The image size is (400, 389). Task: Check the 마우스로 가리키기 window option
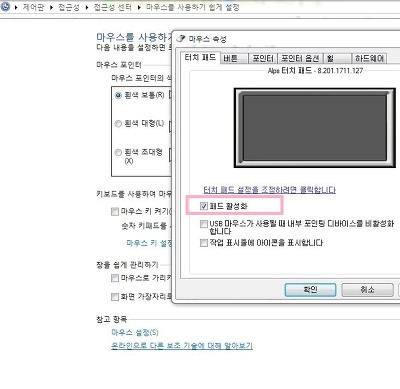coord(115,278)
